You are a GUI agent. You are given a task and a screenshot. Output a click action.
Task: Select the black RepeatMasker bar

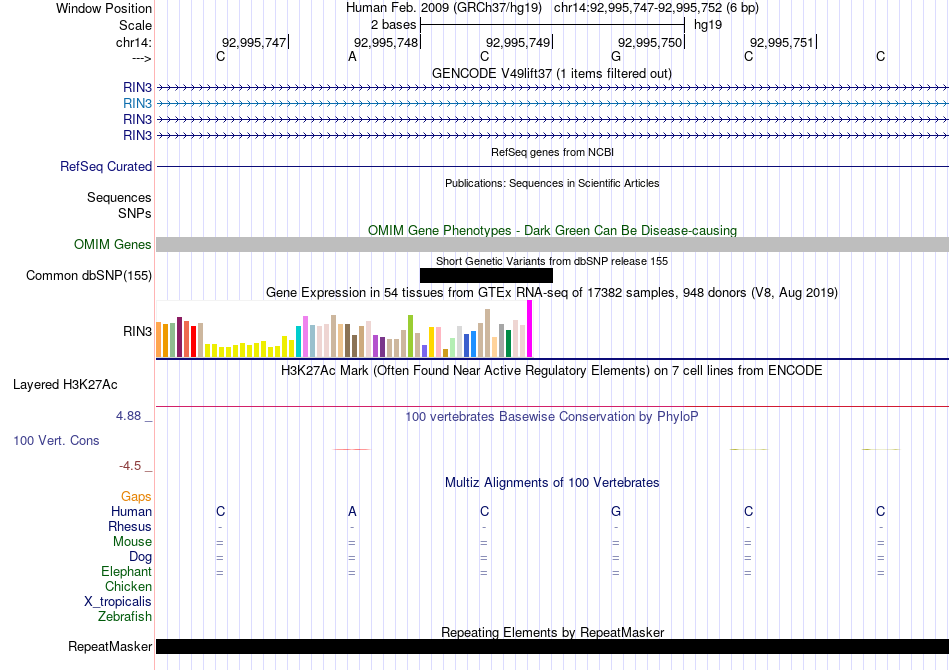click(552, 647)
